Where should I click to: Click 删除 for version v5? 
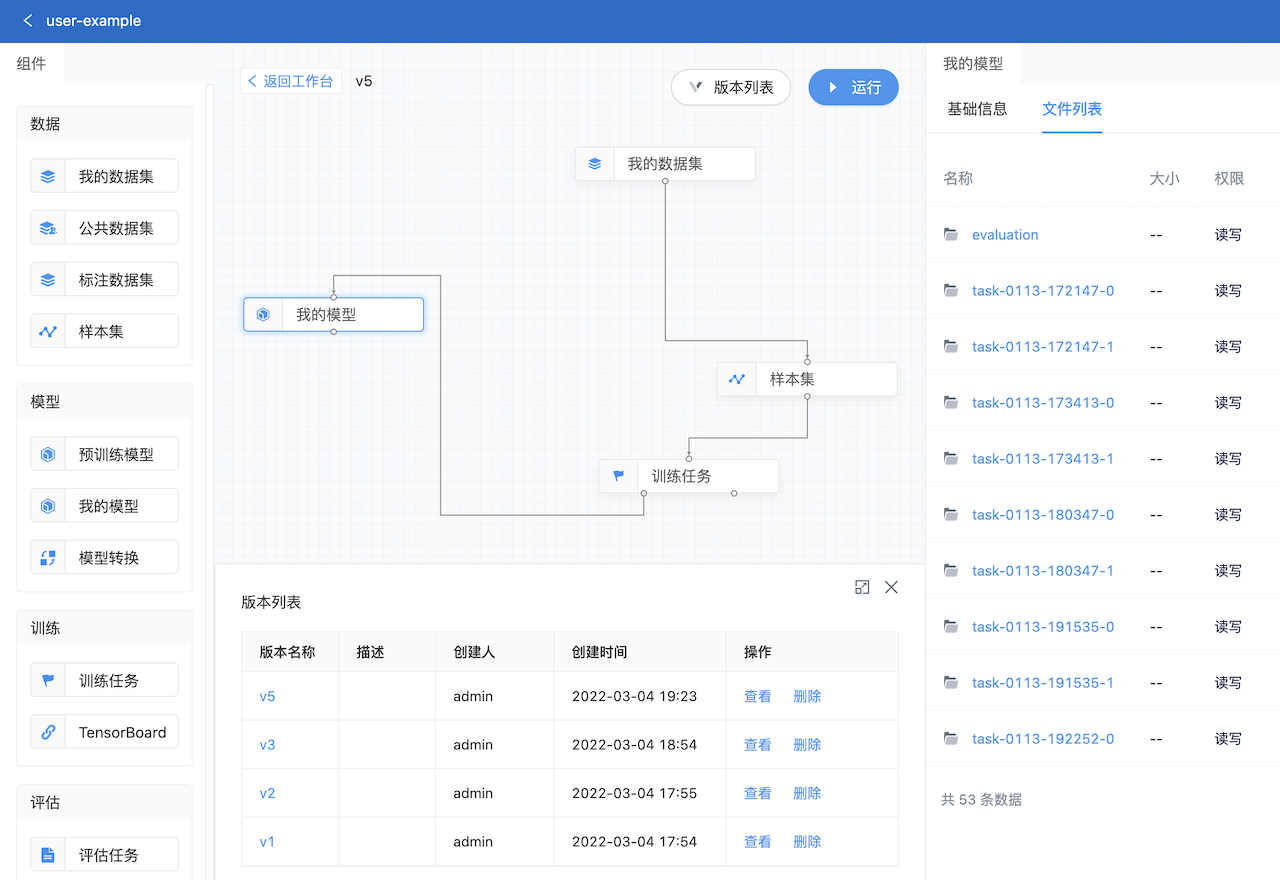click(807, 696)
